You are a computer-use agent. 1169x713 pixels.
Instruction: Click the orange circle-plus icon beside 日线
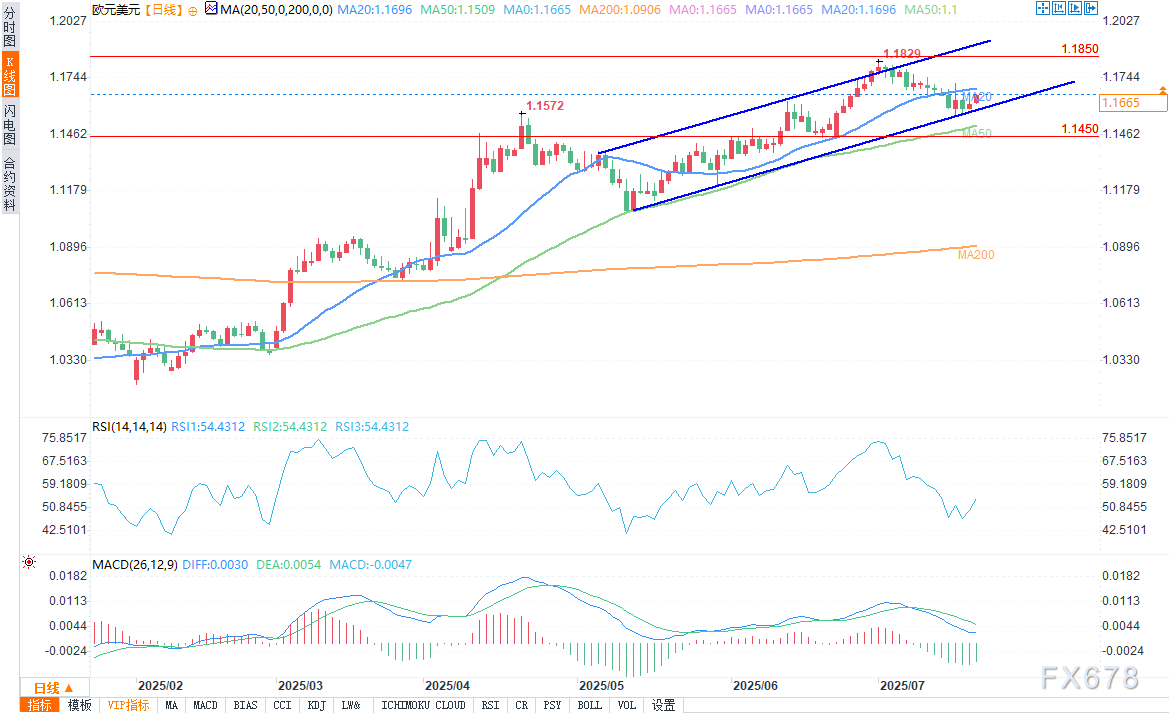(192, 9)
